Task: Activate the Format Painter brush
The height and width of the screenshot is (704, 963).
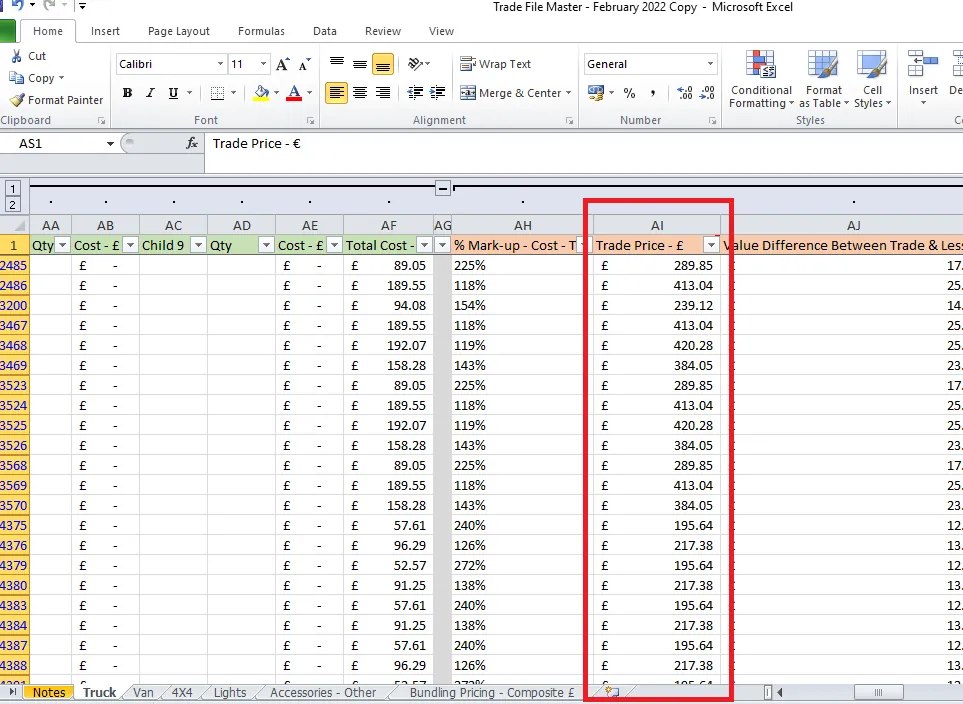Action: pyautogui.click(x=17, y=100)
